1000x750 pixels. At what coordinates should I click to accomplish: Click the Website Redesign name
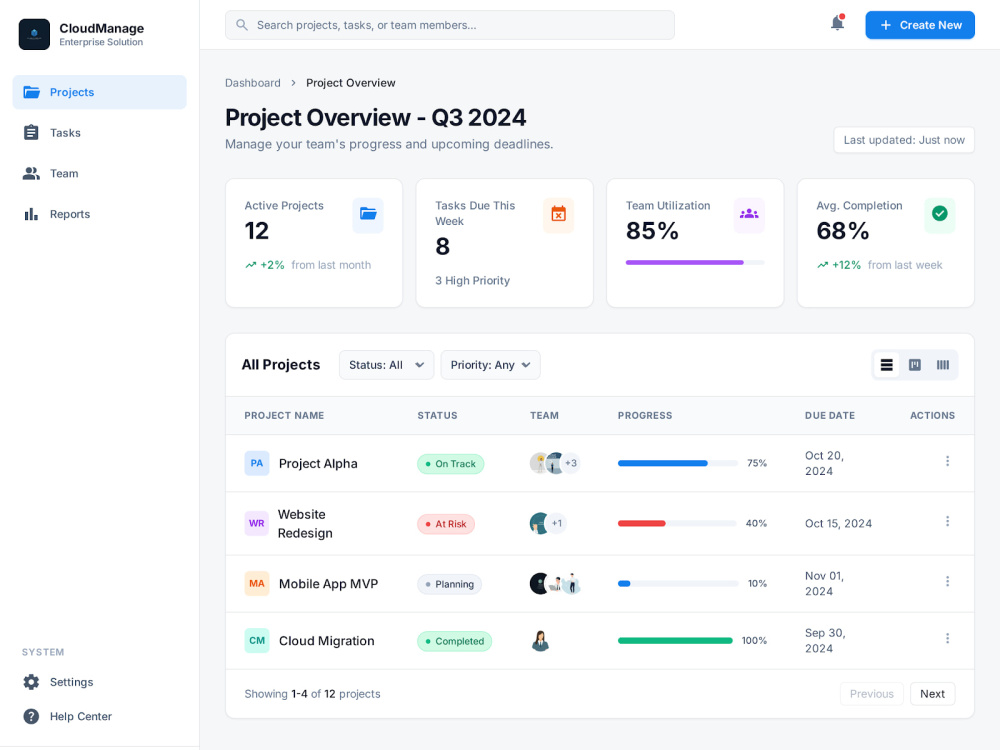[x=305, y=524]
